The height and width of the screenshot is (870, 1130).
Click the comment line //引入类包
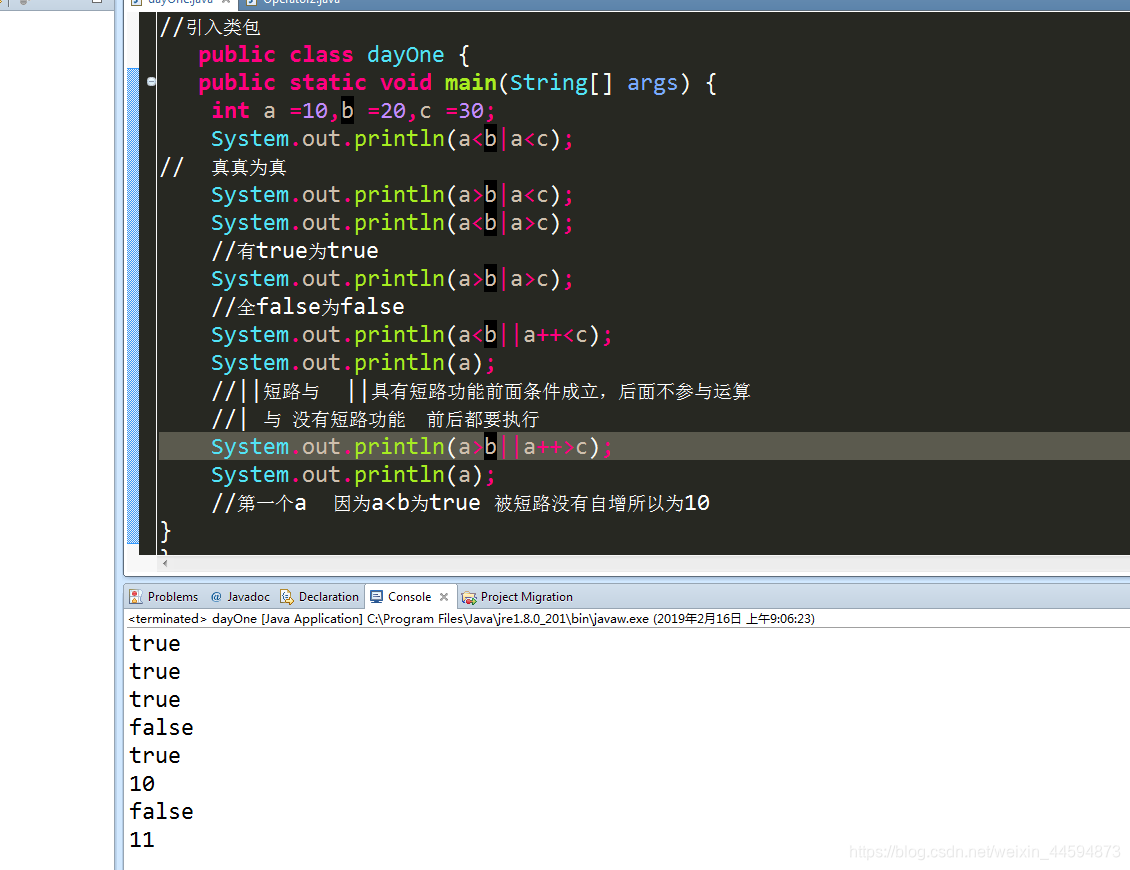[x=210, y=27]
